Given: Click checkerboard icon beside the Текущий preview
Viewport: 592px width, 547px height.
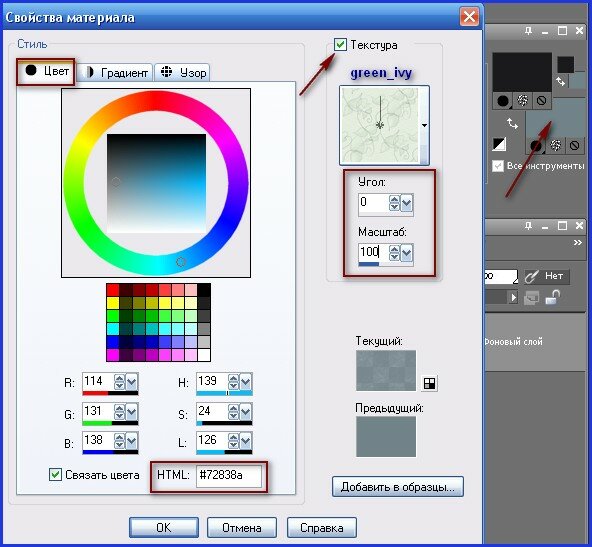Looking at the screenshot, I should (429, 384).
